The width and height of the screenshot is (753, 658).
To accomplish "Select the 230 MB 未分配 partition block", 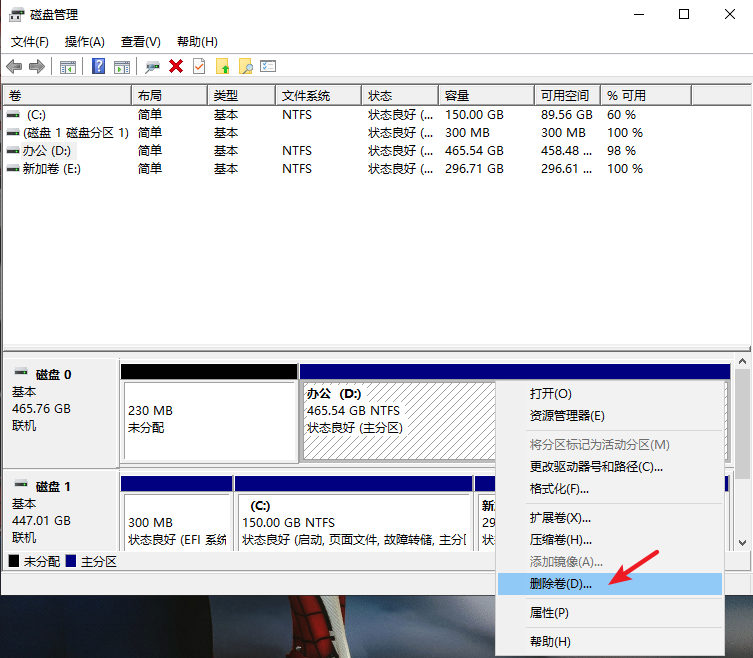I will pyautogui.click(x=208, y=418).
